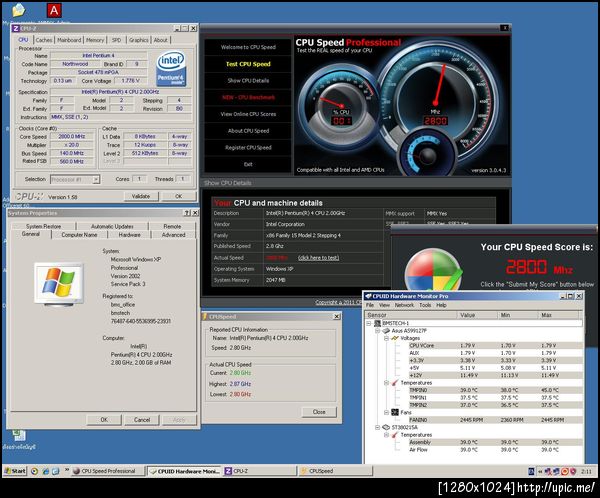
Task: Collapse the motherboard Temperatures node
Action: [386, 383]
